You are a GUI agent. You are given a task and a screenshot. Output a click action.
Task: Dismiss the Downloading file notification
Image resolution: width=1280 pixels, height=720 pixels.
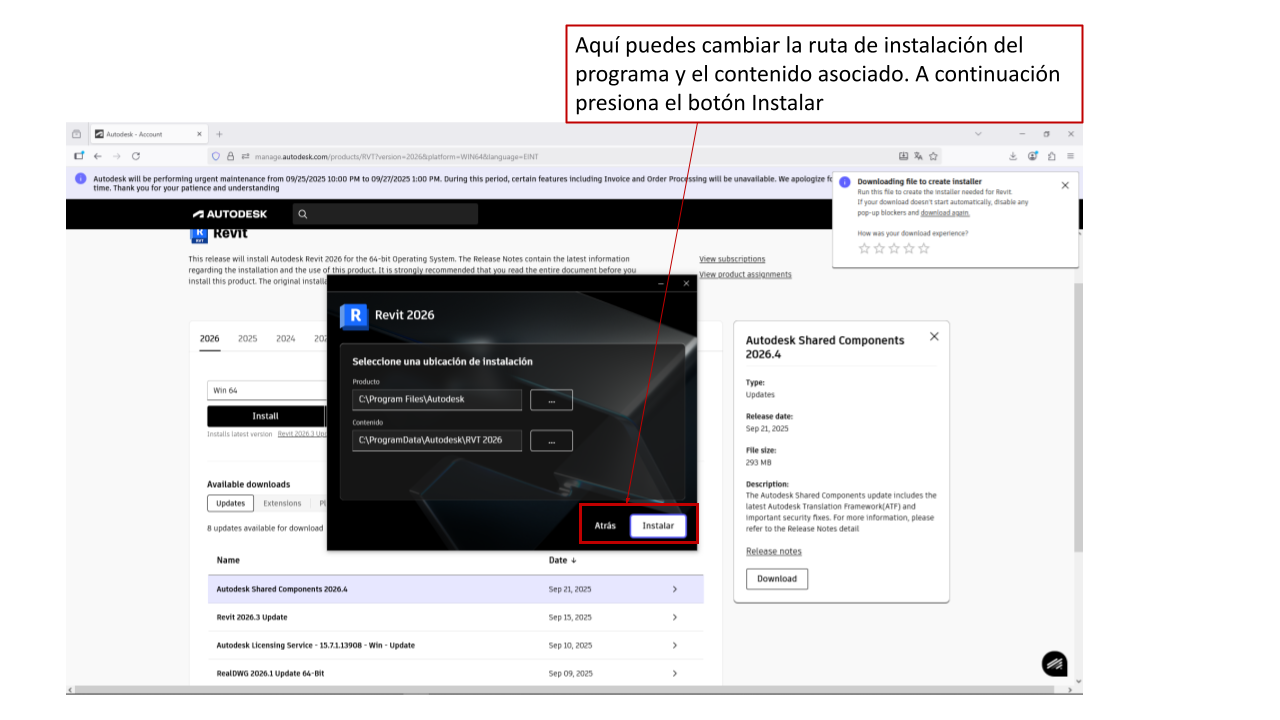click(1065, 185)
